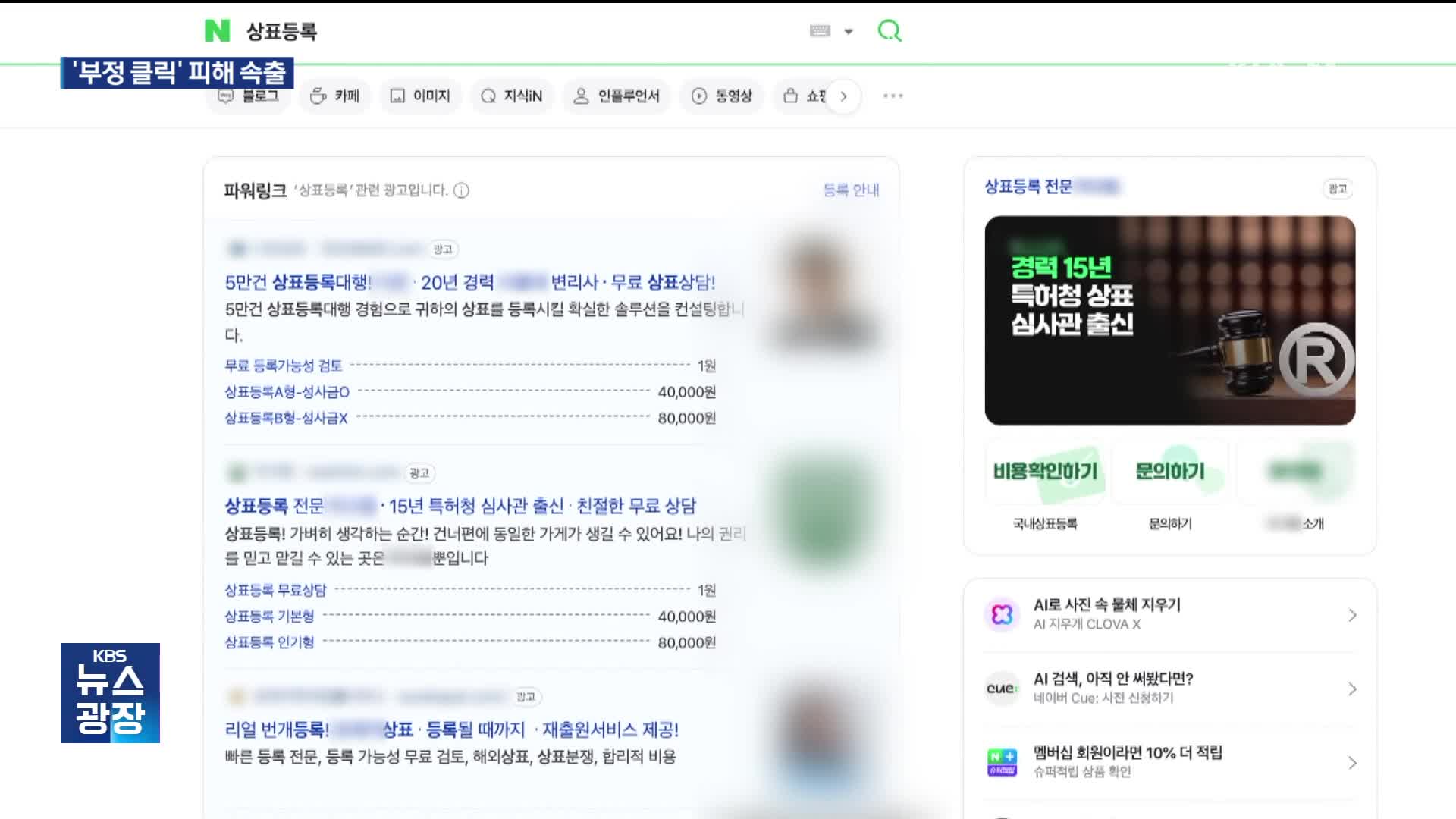The width and height of the screenshot is (1456, 819).
Task: Open the 상표등록 전문 brand ad heading
Action: click(1052, 187)
